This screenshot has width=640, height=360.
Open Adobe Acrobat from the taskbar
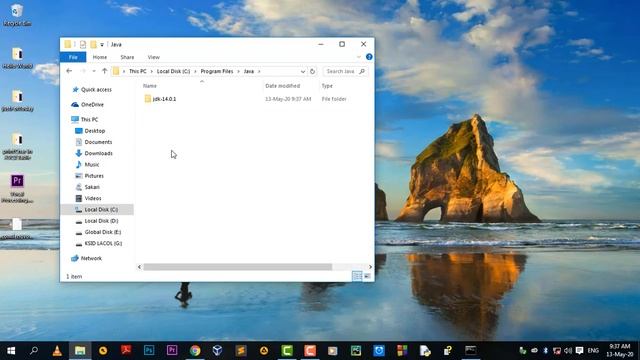[x=126, y=351]
